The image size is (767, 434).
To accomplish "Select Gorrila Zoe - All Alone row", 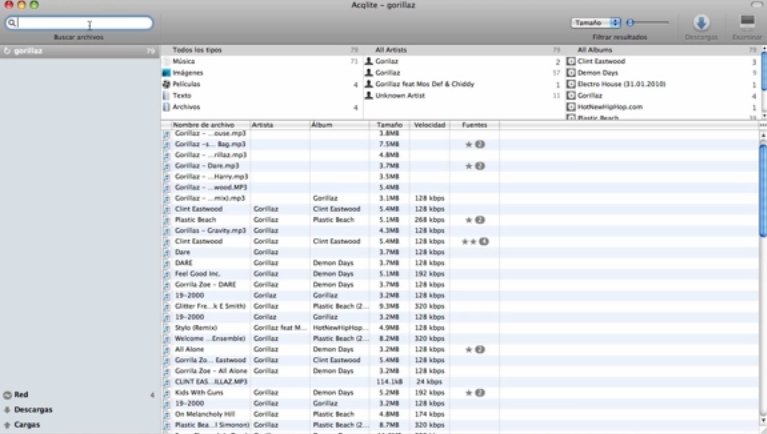I will click(x=460, y=371).
